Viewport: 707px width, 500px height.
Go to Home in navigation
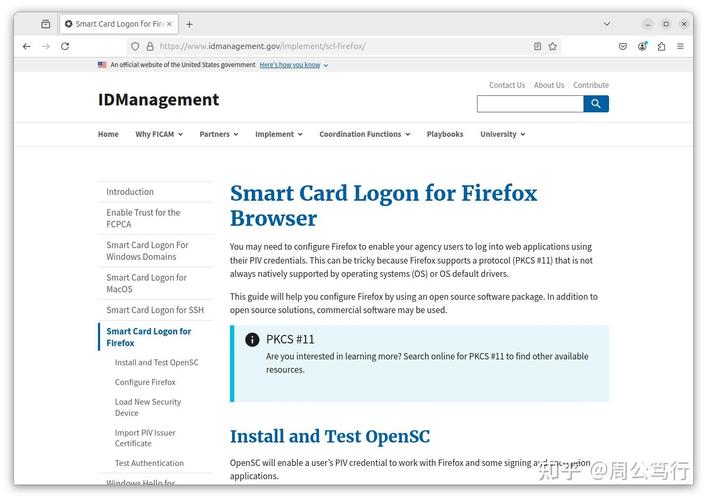point(108,134)
